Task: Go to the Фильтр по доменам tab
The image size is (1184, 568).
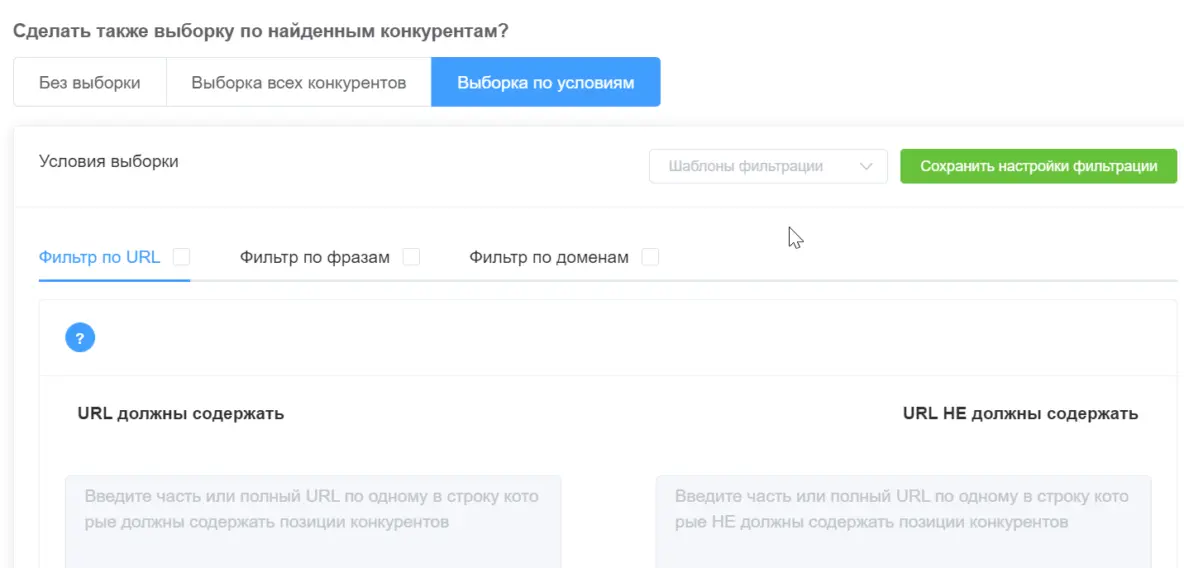Action: point(549,257)
